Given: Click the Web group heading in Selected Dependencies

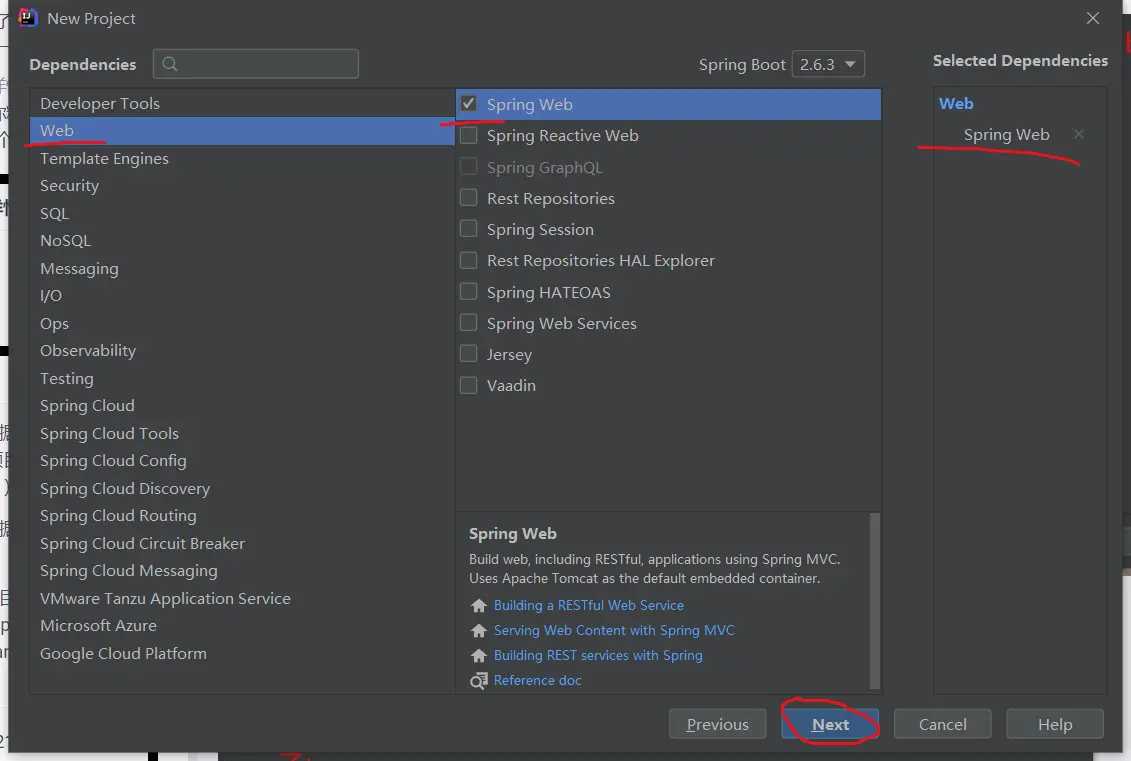Looking at the screenshot, I should 956,103.
